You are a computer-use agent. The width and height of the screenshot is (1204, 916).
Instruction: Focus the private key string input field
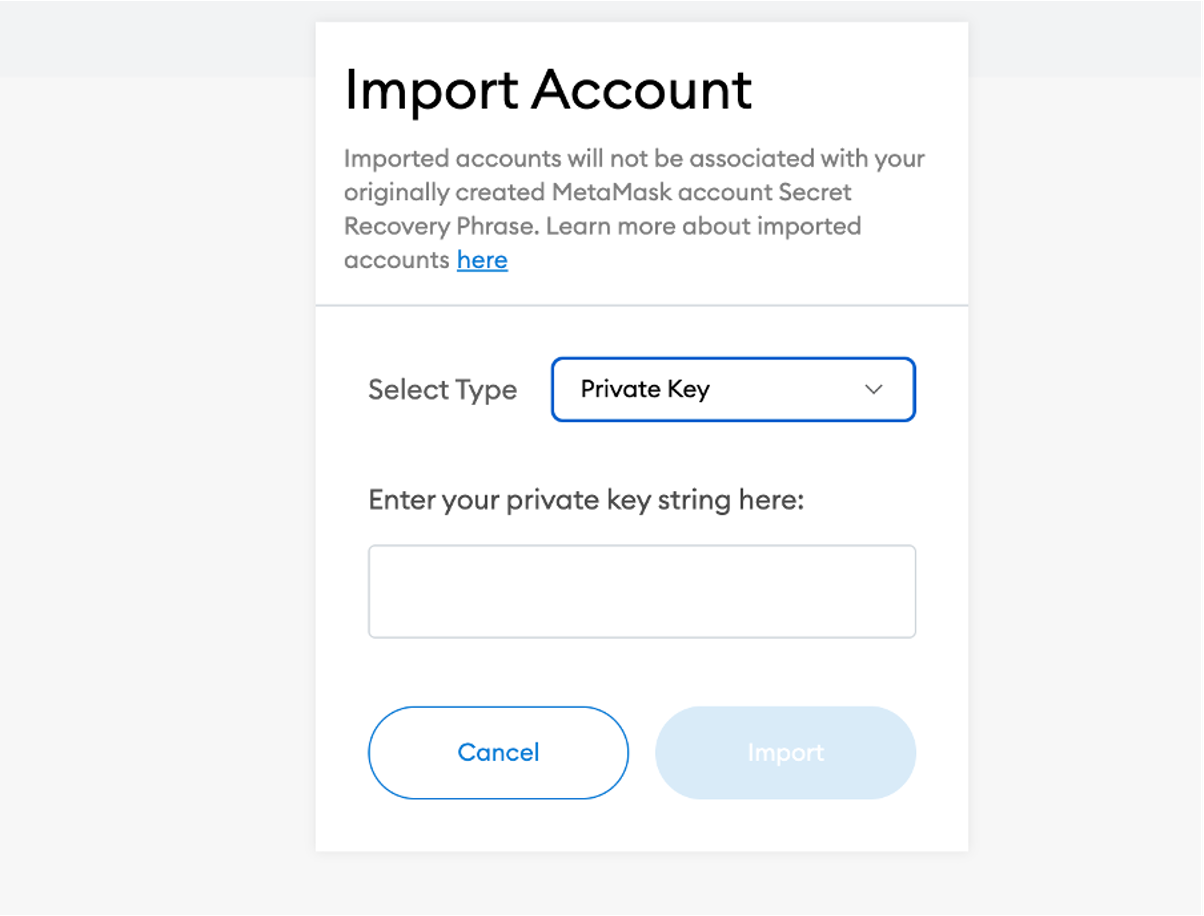(642, 591)
